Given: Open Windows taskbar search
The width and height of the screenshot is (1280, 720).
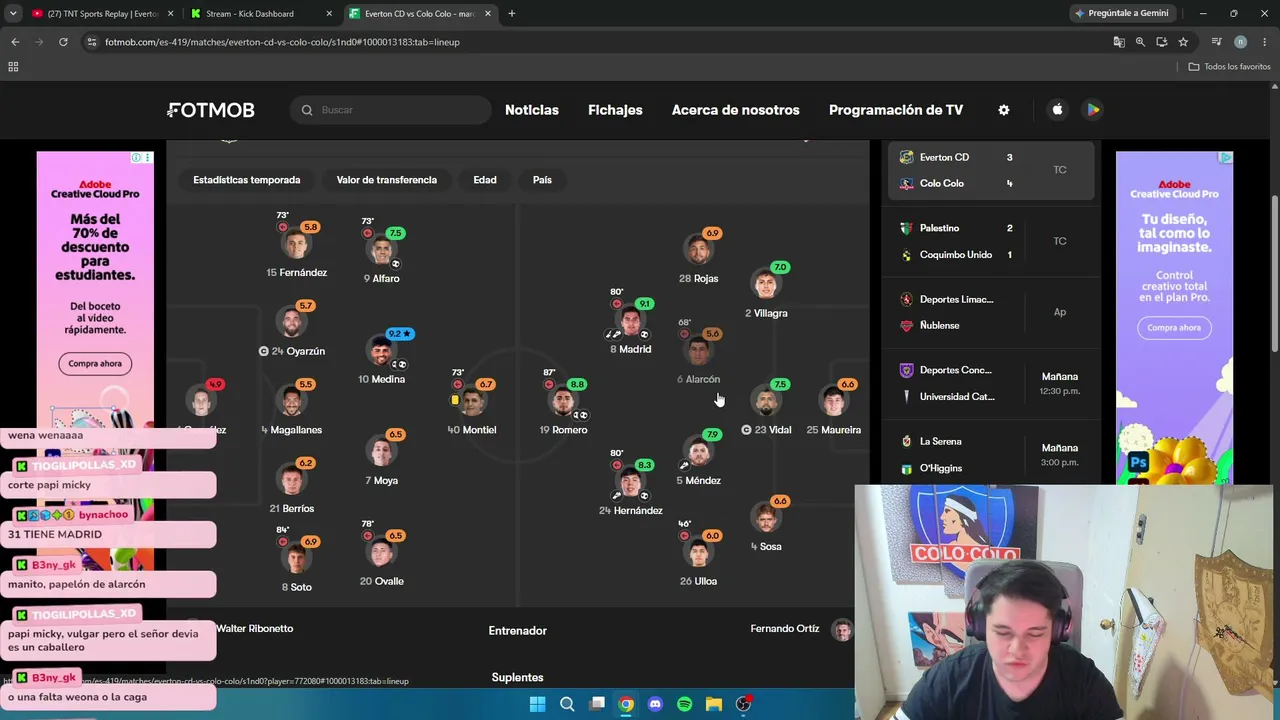Looking at the screenshot, I should click(x=567, y=704).
